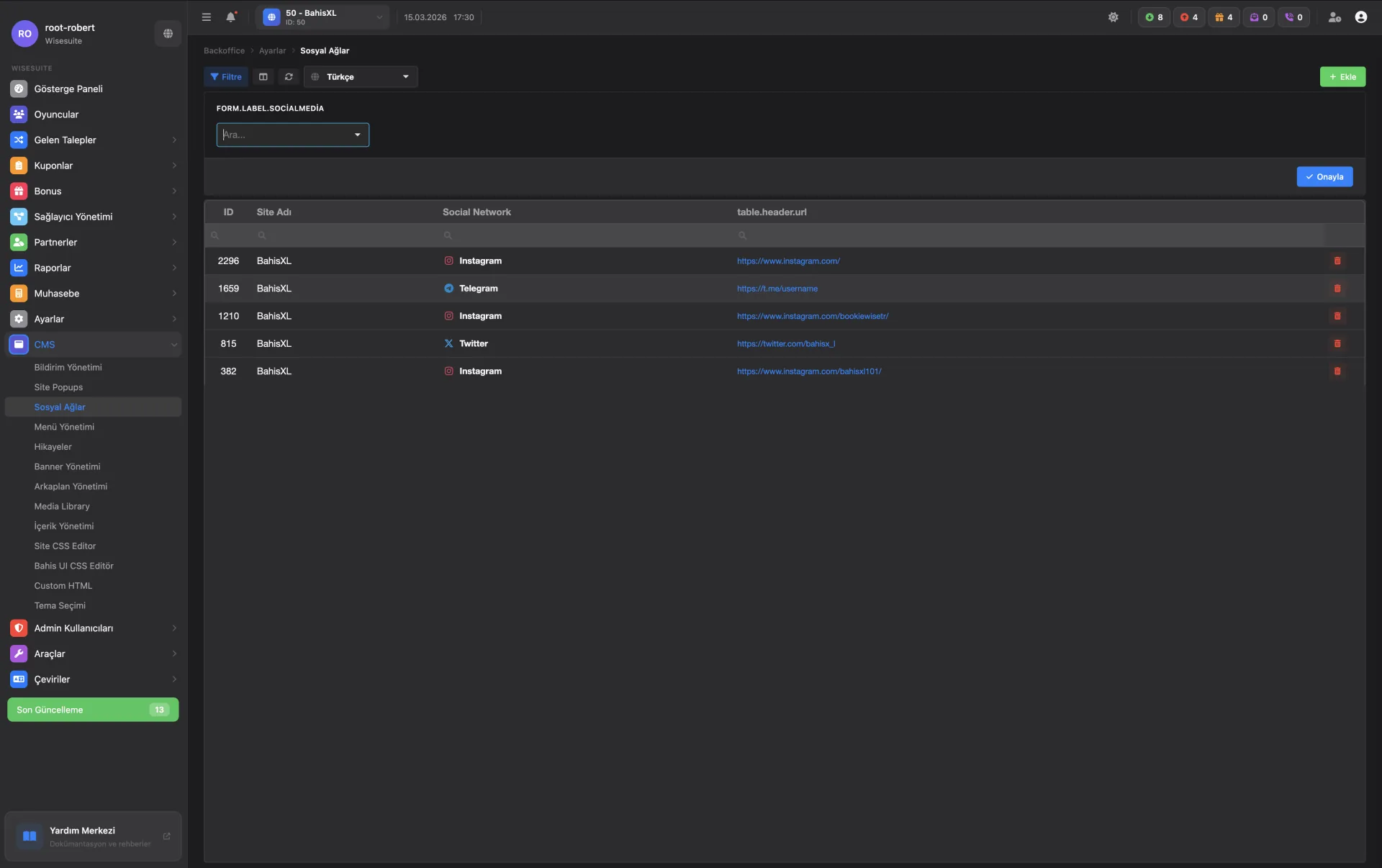Open the column layout icon
Viewport: 1382px width, 868px height.
[263, 77]
